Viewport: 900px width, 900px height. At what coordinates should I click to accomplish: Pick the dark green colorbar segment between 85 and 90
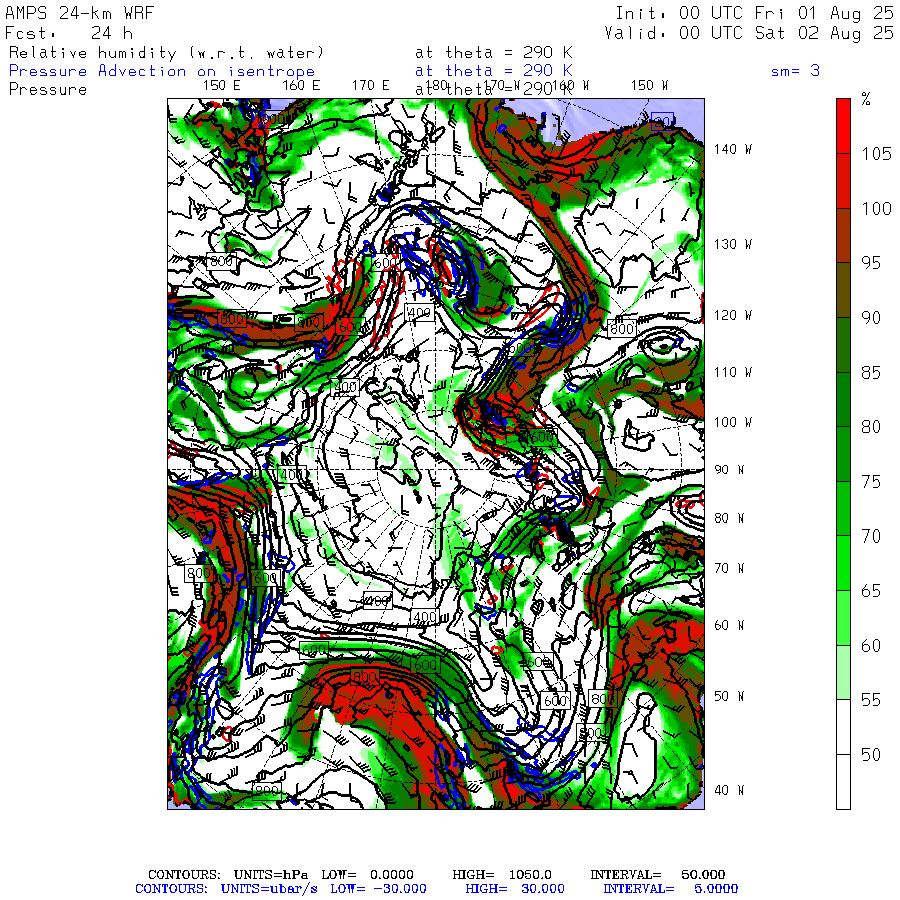coord(843,344)
